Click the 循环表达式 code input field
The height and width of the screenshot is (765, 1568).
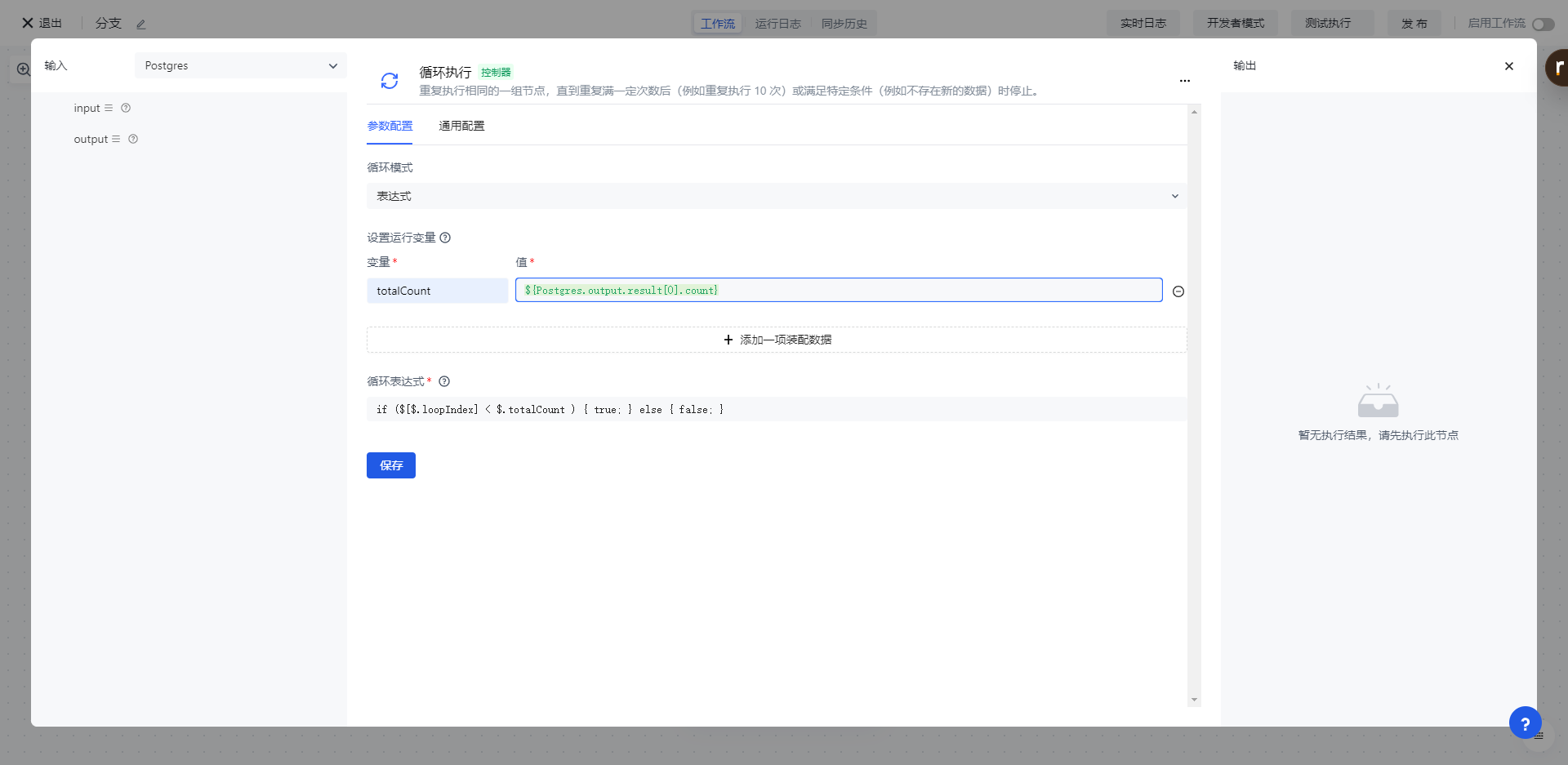(776, 409)
